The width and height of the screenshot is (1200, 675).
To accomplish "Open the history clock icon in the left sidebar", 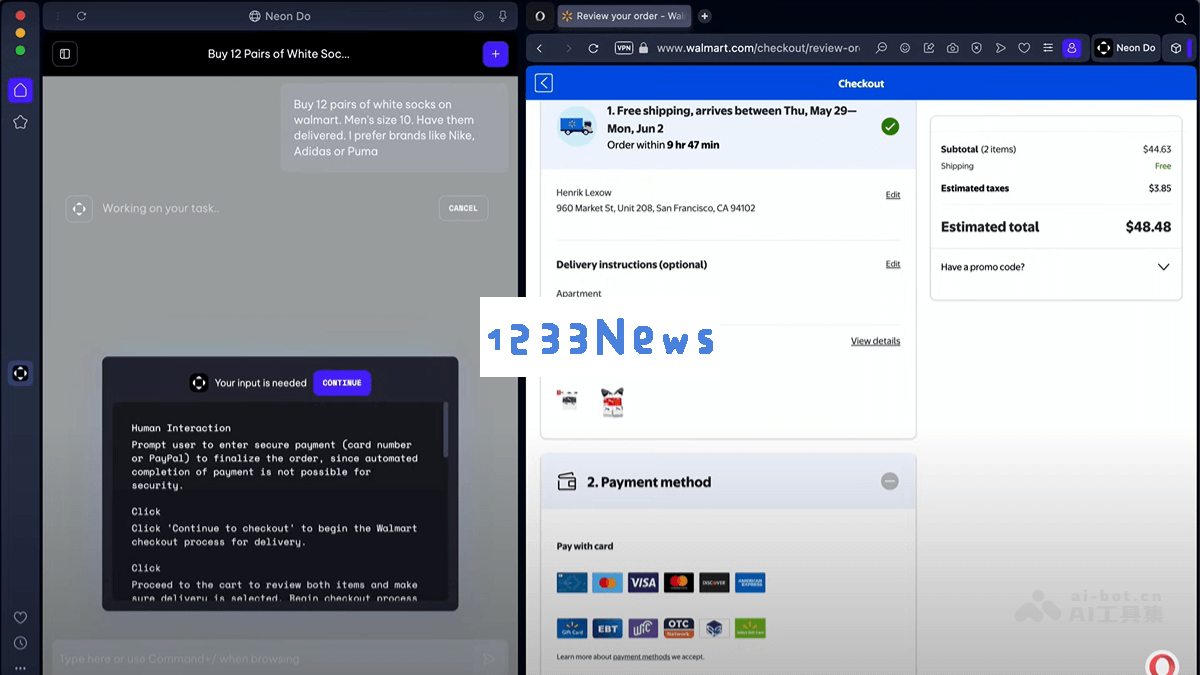I will click(20, 643).
